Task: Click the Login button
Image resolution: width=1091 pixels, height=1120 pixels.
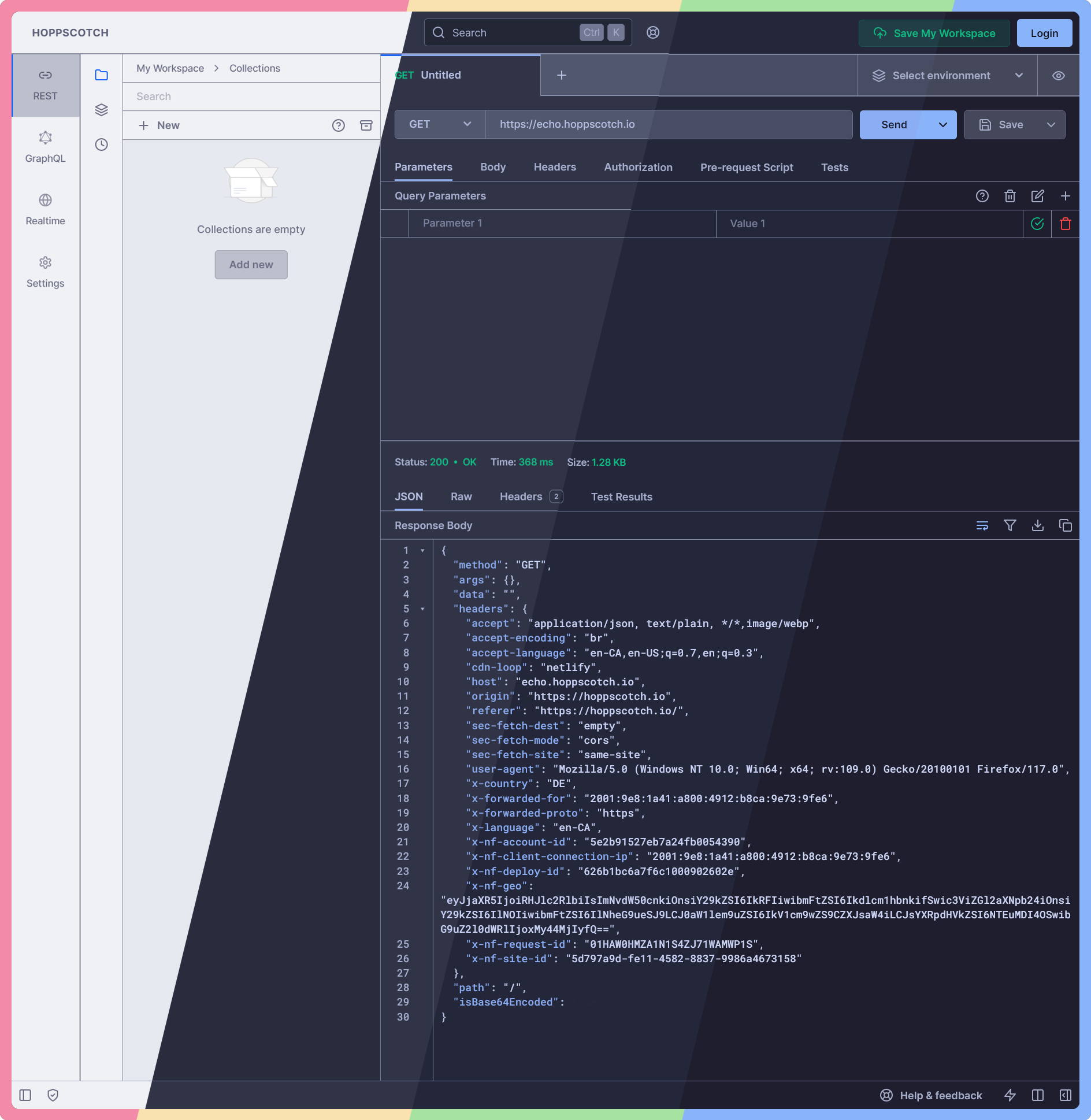Action: point(1045,33)
